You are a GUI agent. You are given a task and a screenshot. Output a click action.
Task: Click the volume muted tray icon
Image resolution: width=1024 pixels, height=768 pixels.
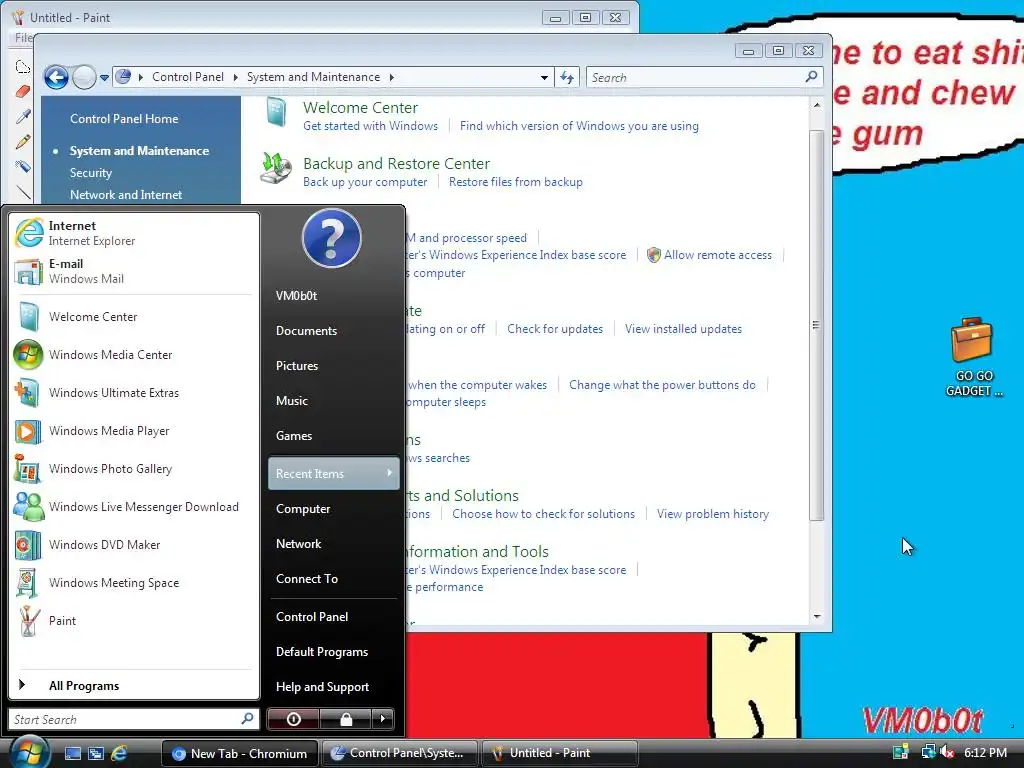948,752
